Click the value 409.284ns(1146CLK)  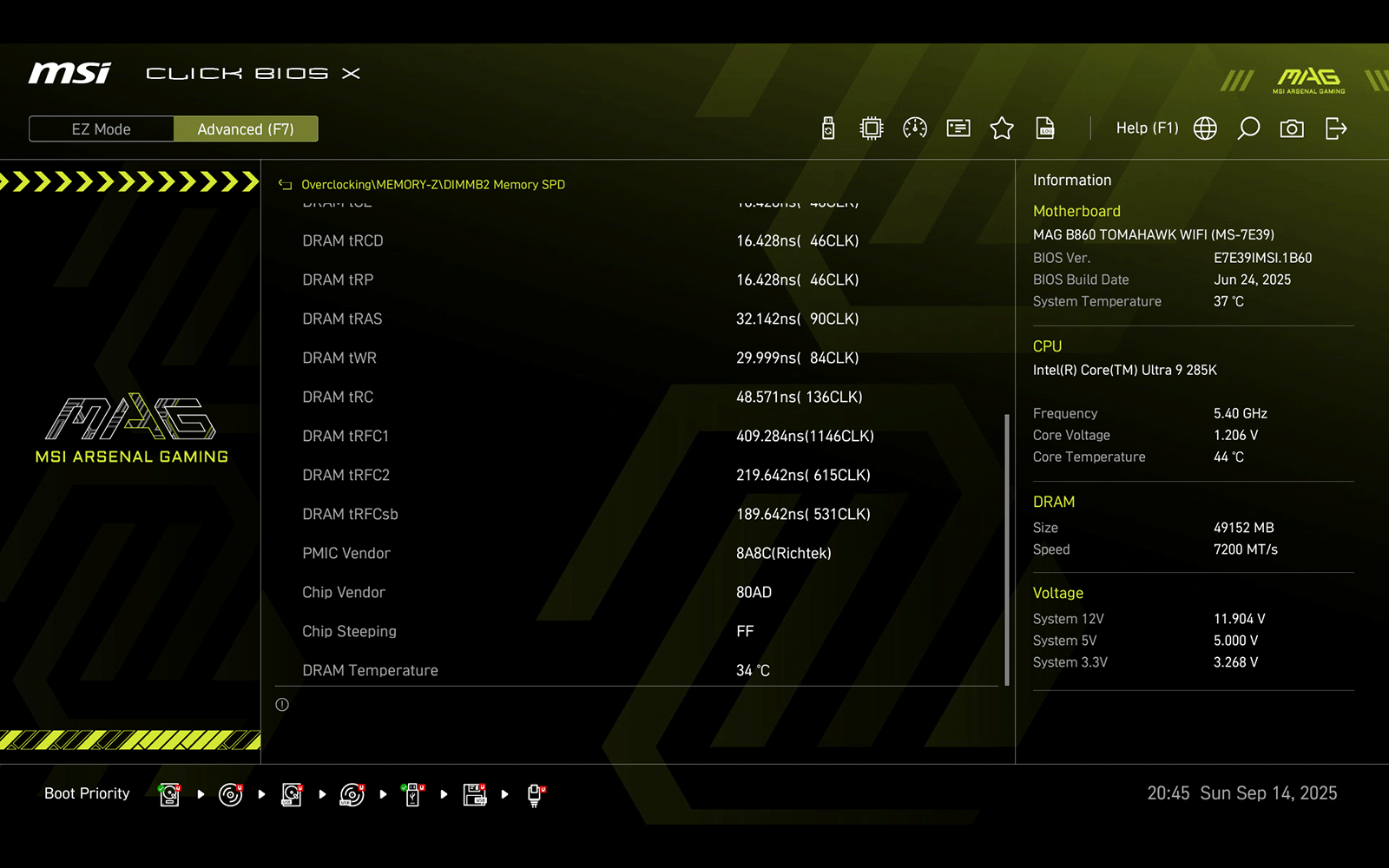coord(805,436)
